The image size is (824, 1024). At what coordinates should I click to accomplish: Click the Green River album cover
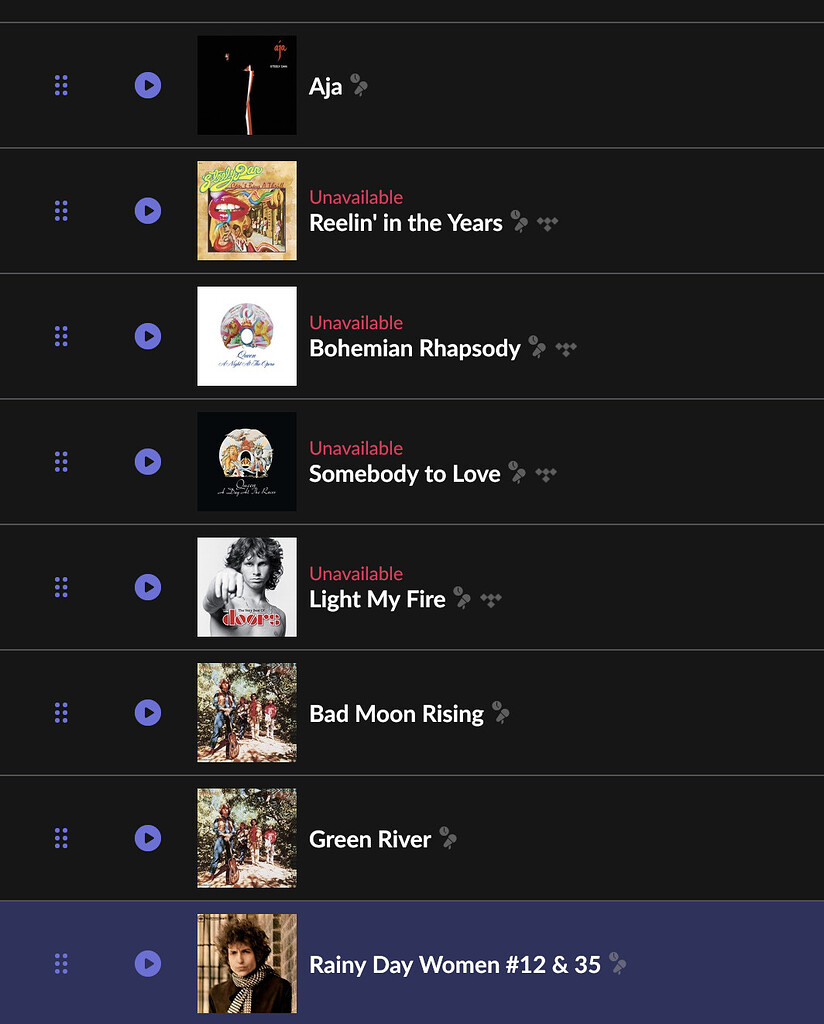click(x=246, y=838)
